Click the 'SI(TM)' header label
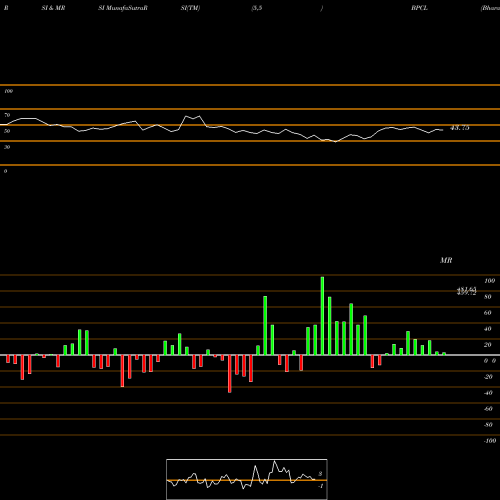This screenshot has height=500, width=500. click(190, 8)
